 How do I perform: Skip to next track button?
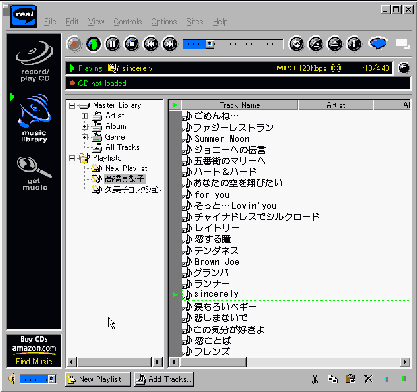(x=170, y=44)
